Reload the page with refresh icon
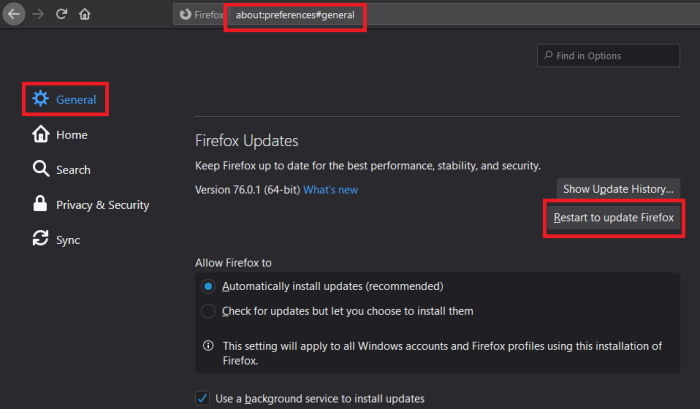 click(62, 14)
